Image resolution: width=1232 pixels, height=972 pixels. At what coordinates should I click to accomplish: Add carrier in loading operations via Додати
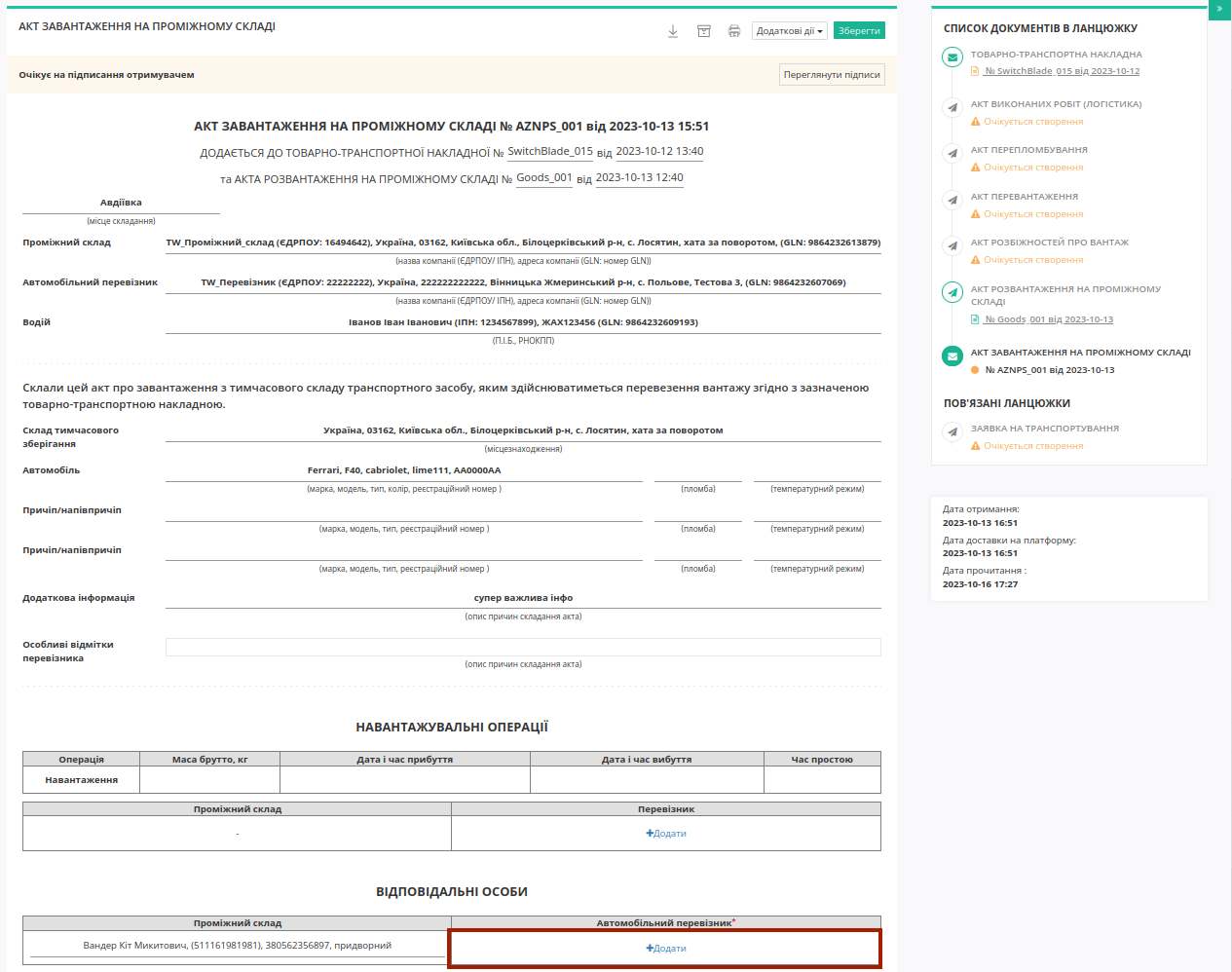(x=666, y=834)
